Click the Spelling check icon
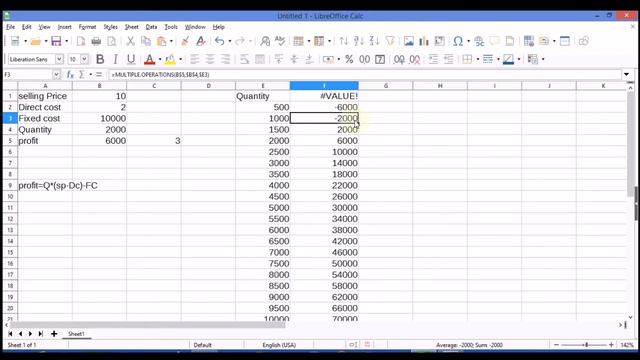This screenshot has height=360, width=640. pos(280,41)
